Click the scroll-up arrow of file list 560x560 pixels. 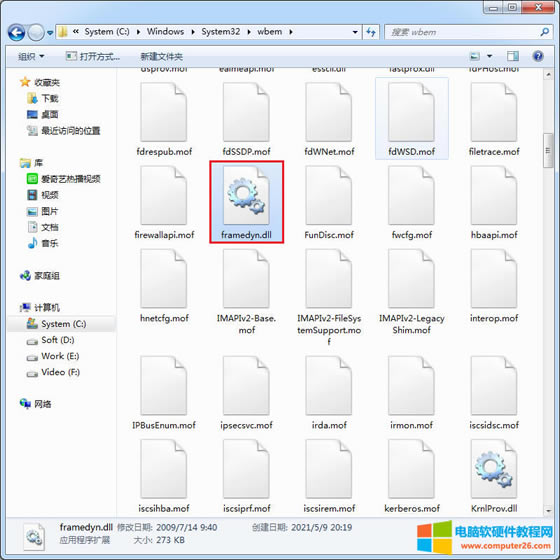[548, 74]
